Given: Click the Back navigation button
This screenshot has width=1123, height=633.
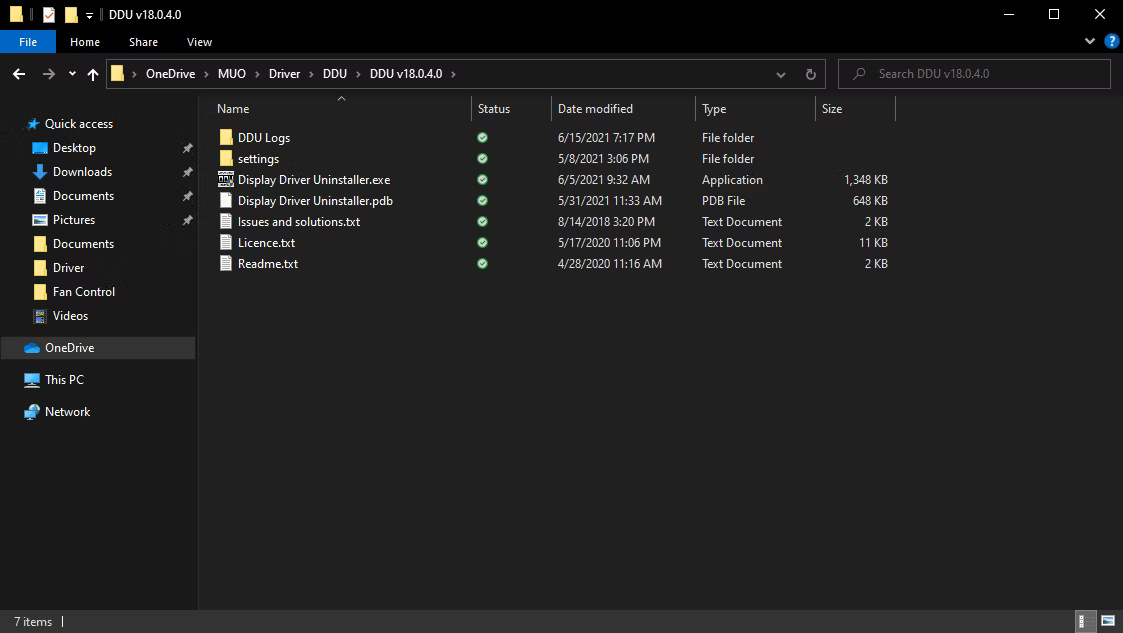Looking at the screenshot, I should [x=18, y=73].
